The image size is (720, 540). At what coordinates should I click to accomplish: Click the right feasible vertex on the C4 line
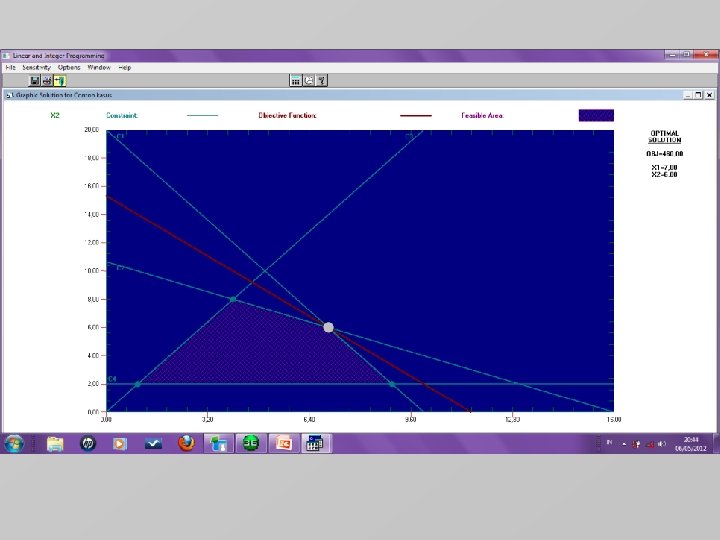(x=392, y=384)
